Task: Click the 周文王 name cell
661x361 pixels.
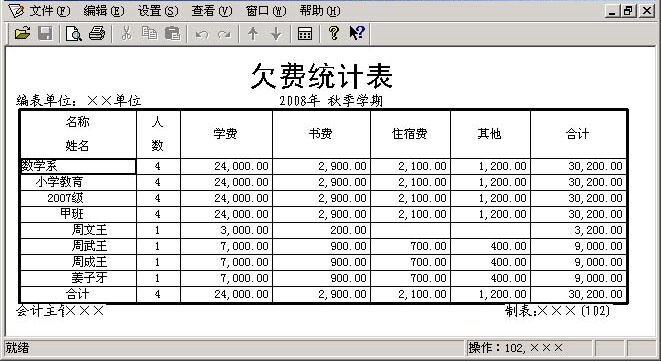Action: tap(78, 230)
